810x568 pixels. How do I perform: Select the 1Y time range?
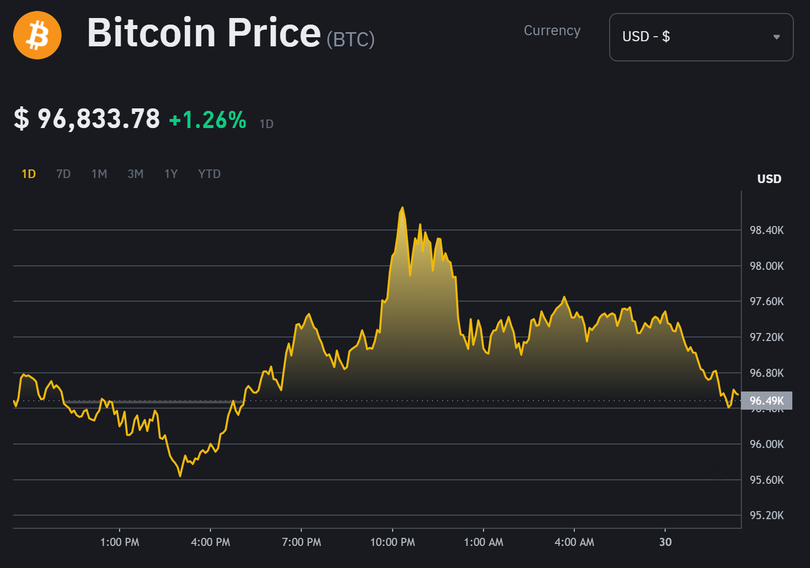tap(171, 174)
